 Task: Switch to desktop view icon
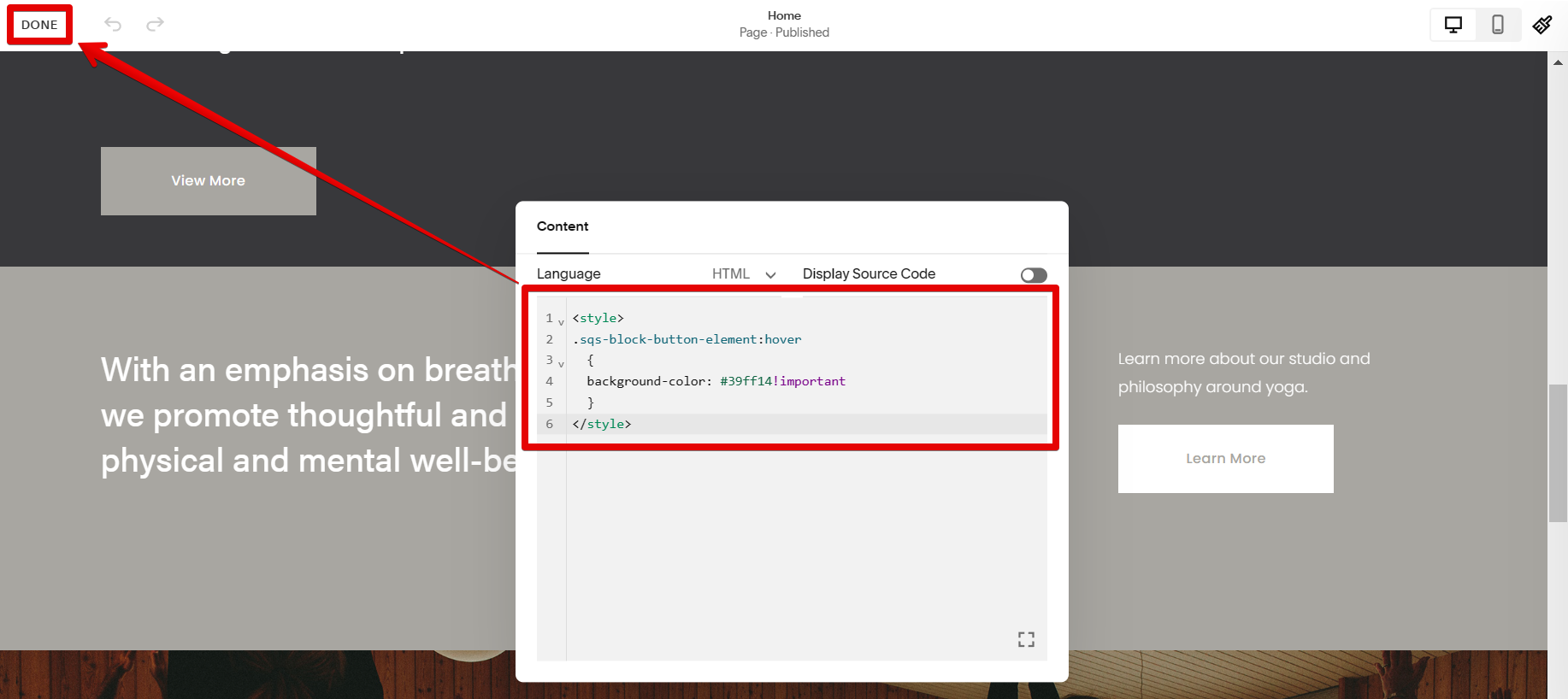pos(1453,25)
